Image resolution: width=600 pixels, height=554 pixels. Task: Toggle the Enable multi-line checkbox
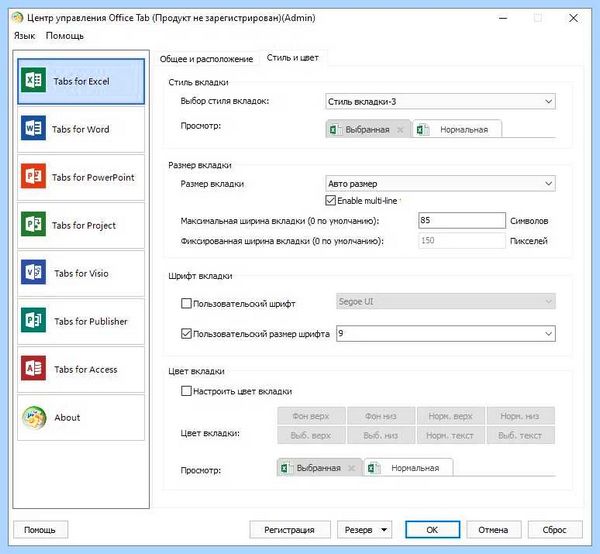330,200
